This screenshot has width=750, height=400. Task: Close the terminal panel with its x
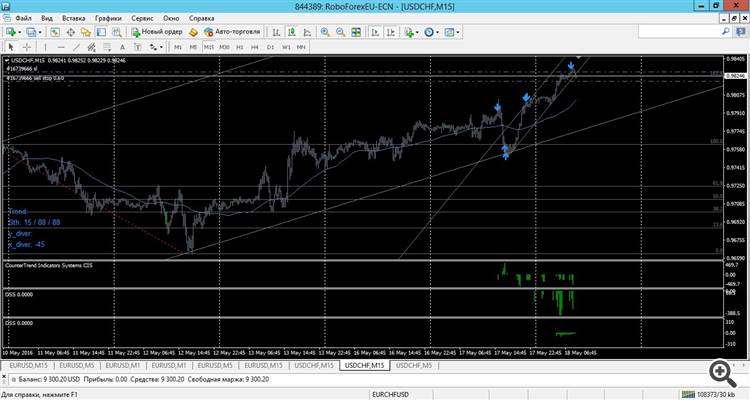[x=4, y=376]
